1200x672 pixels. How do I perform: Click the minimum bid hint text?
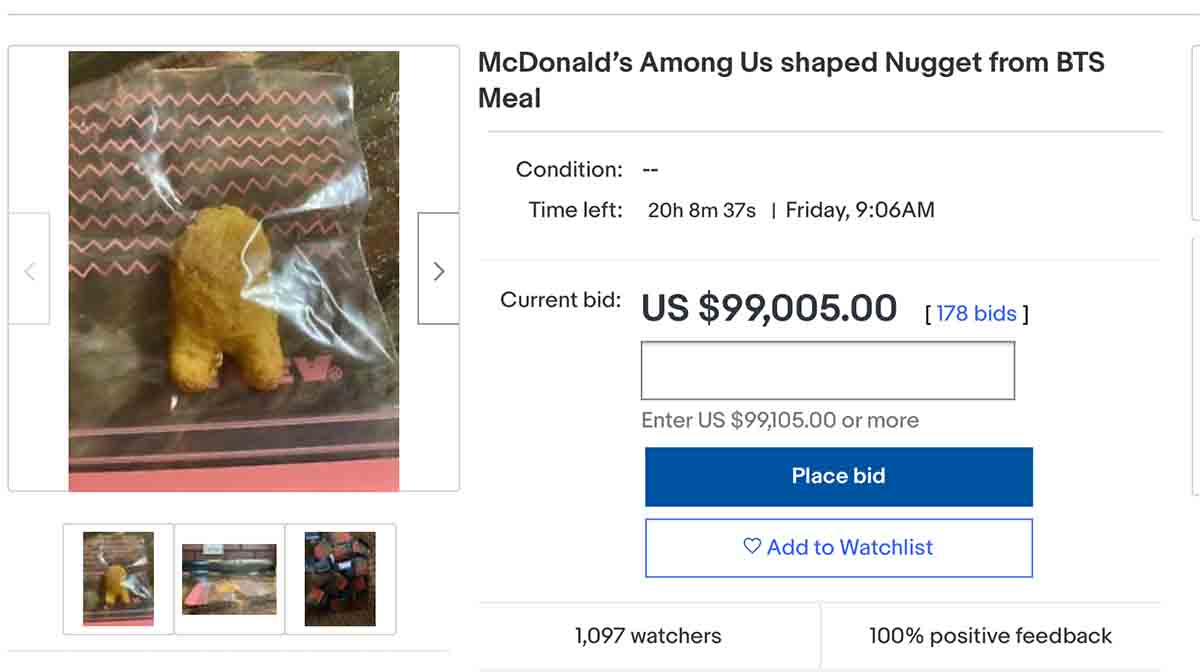(779, 420)
